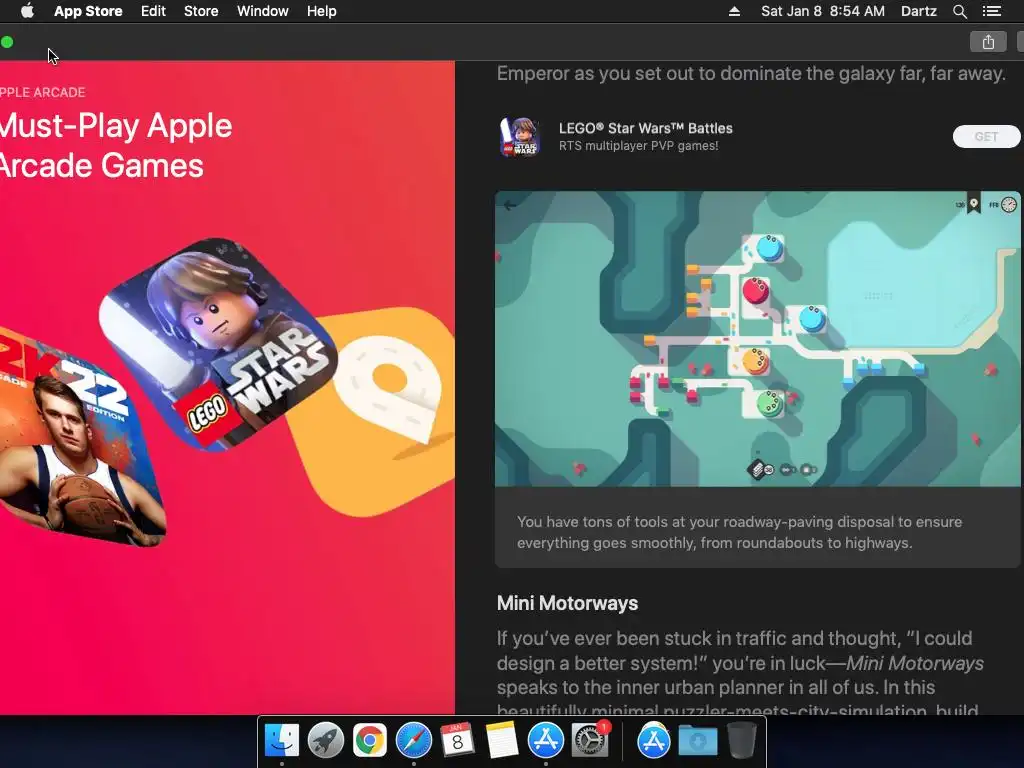Viewport: 1024px width, 768px height.
Task: Open the Edit menu
Action: [153, 11]
